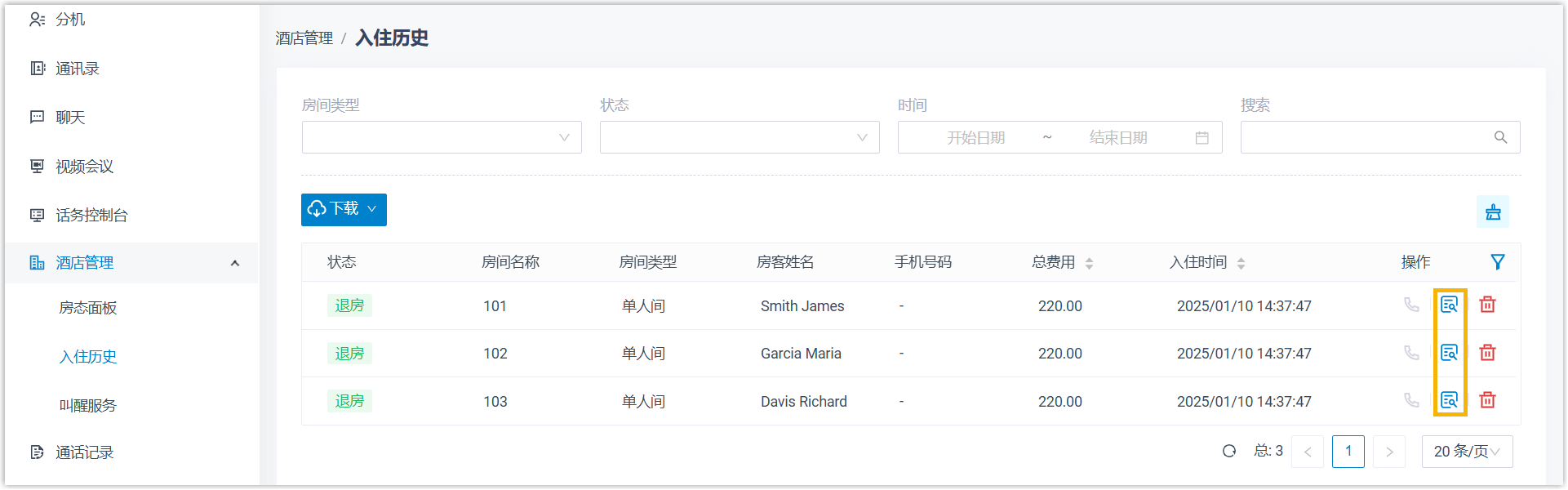Sort table by 入住时间 column
The height and width of the screenshot is (490, 1568).
[x=1241, y=263]
